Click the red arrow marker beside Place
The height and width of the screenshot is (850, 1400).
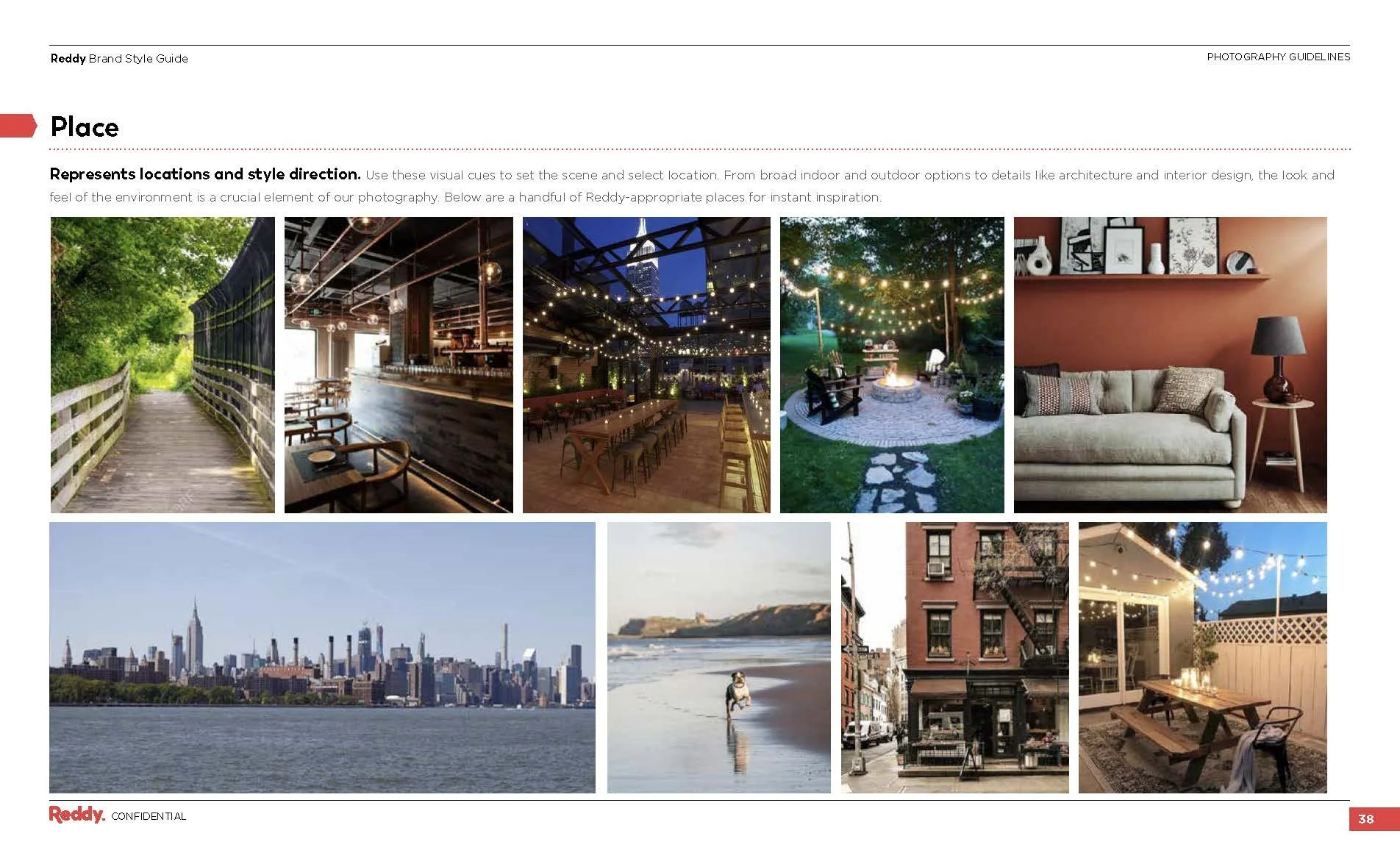tap(18, 126)
